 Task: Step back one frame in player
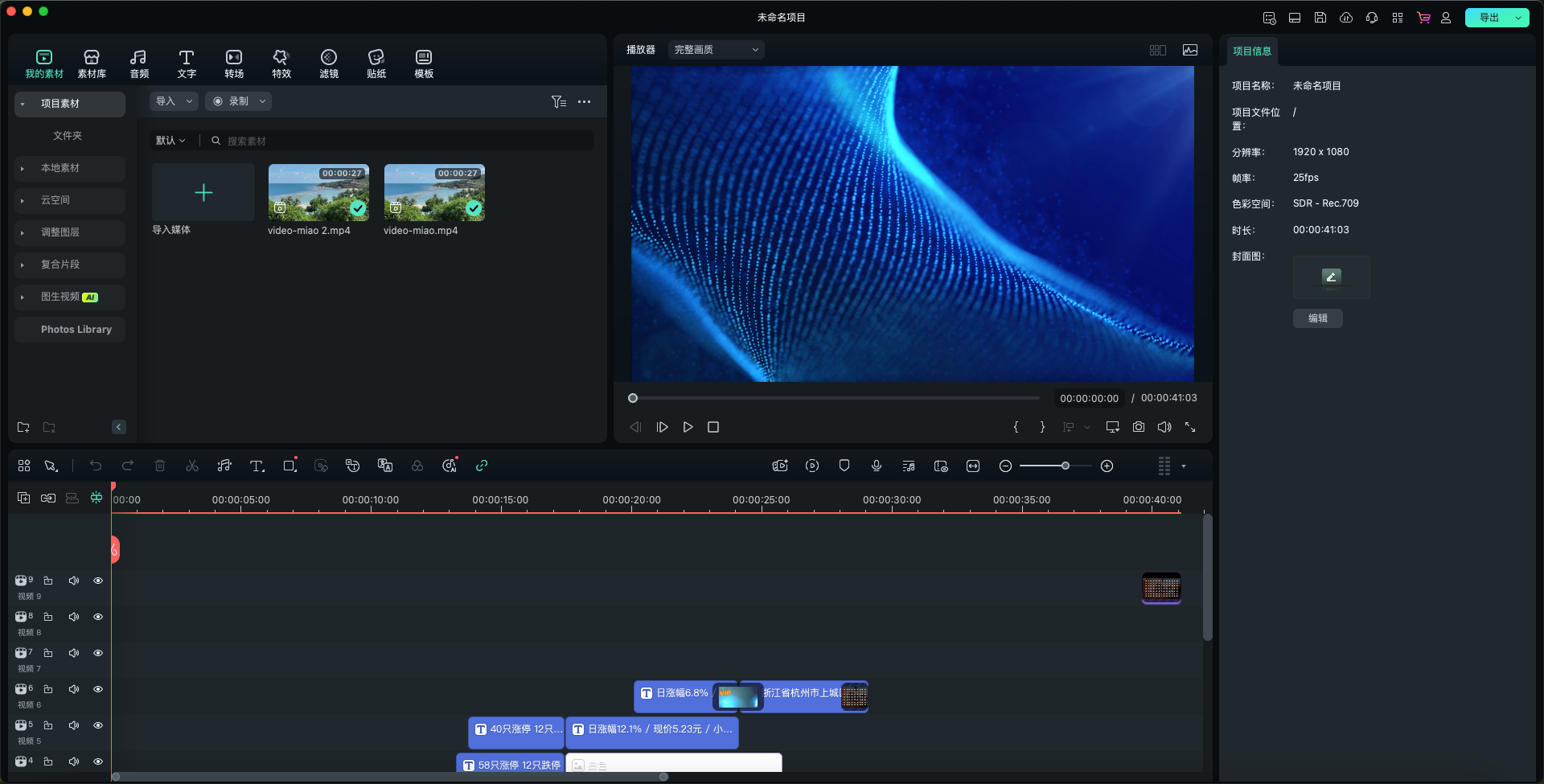click(x=635, y=427)
